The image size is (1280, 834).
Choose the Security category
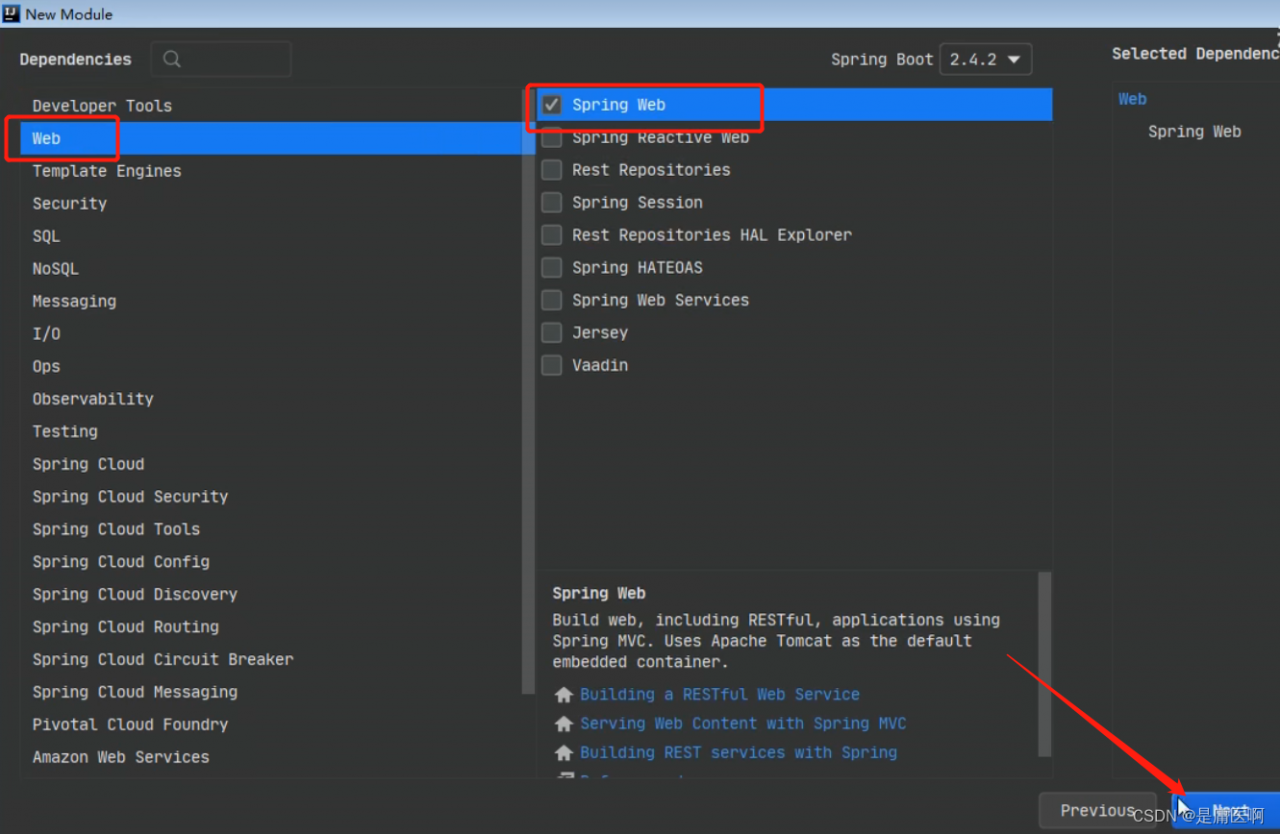(x=272, y=203)
